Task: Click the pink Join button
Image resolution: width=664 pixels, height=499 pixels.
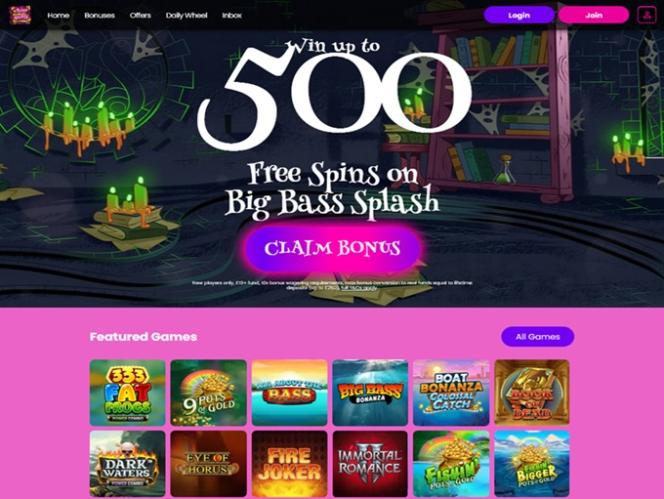Action: pyautogui.click(x=593, y=15)
